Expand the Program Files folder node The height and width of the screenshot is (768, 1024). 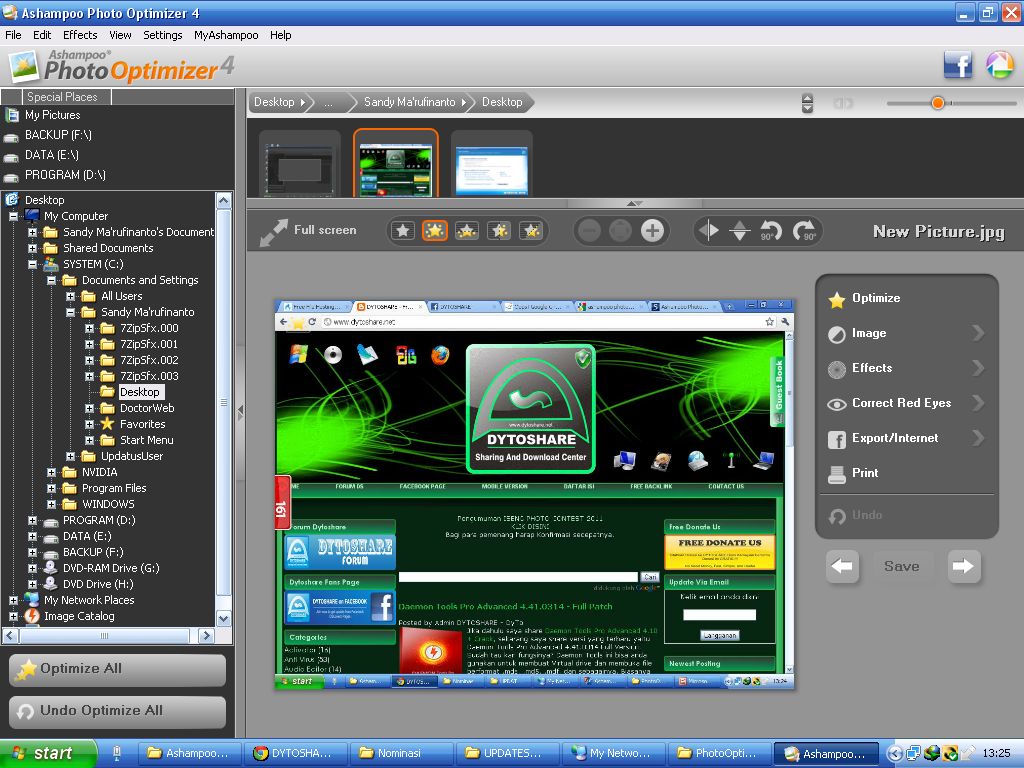click(x=51, y=488)
